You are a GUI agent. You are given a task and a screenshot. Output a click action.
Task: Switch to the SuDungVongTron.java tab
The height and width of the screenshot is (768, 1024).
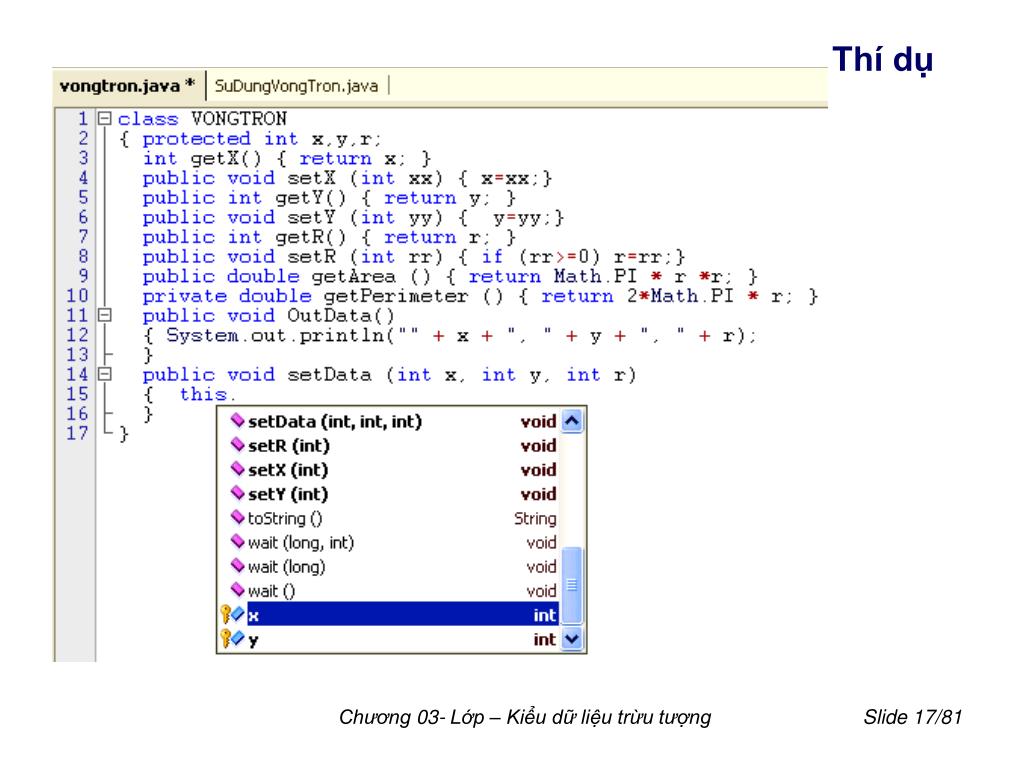coord(296,86)
